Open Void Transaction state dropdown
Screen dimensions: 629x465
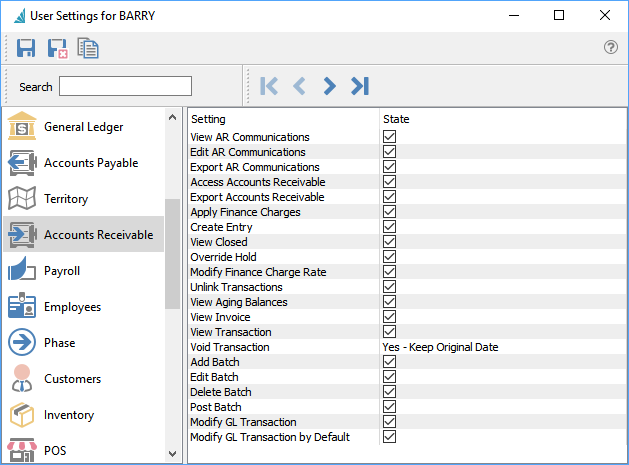coord(440,347)
